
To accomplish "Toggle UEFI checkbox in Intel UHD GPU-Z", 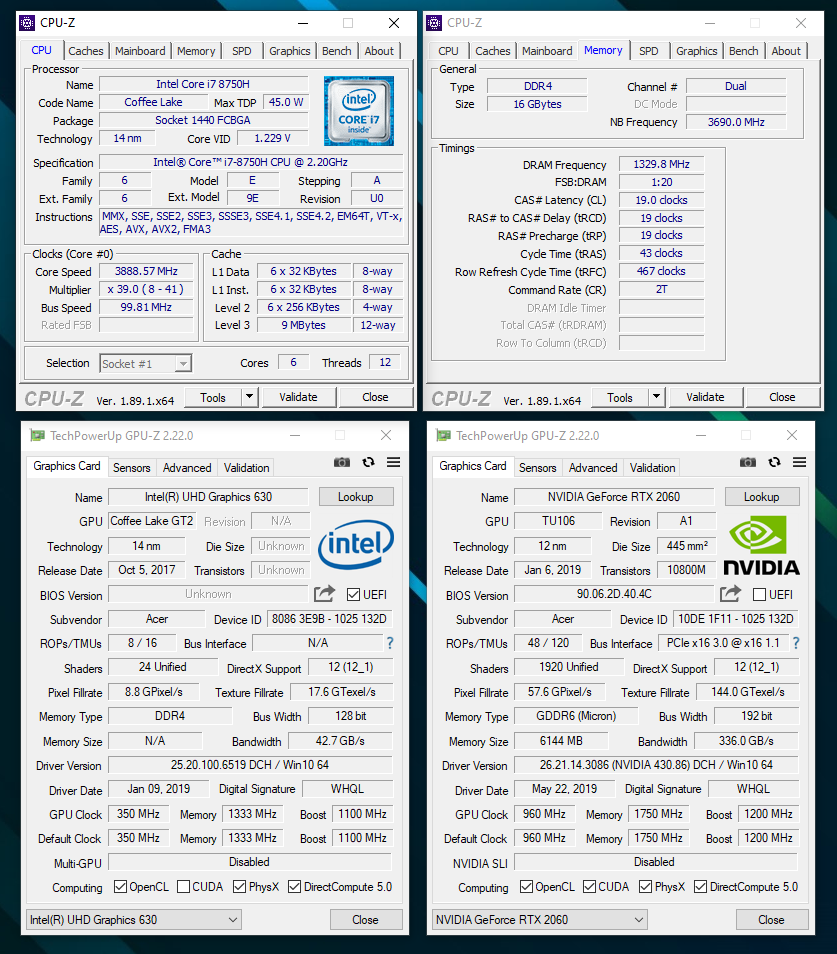I will [353, 594].
